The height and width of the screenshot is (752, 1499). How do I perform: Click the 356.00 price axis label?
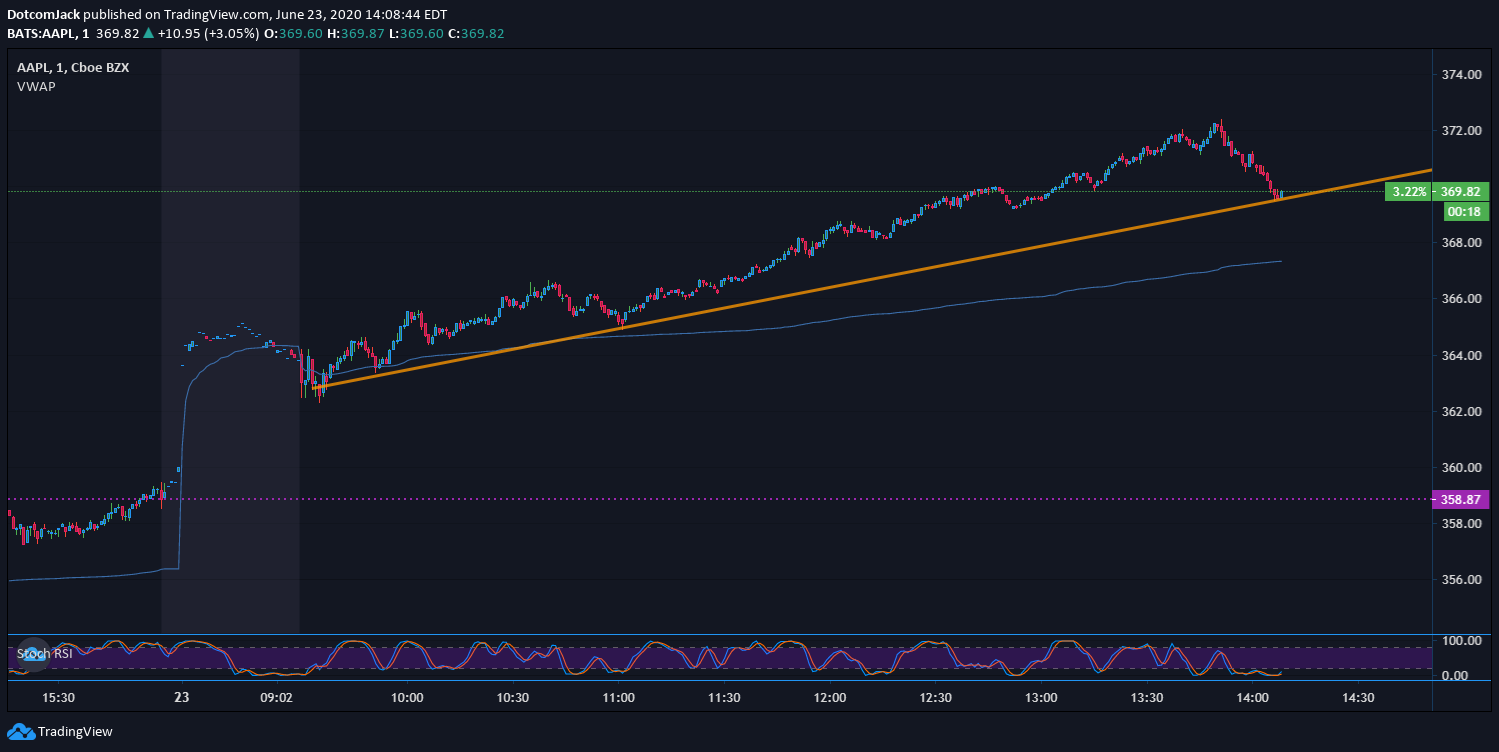(x=1461, y=580)
